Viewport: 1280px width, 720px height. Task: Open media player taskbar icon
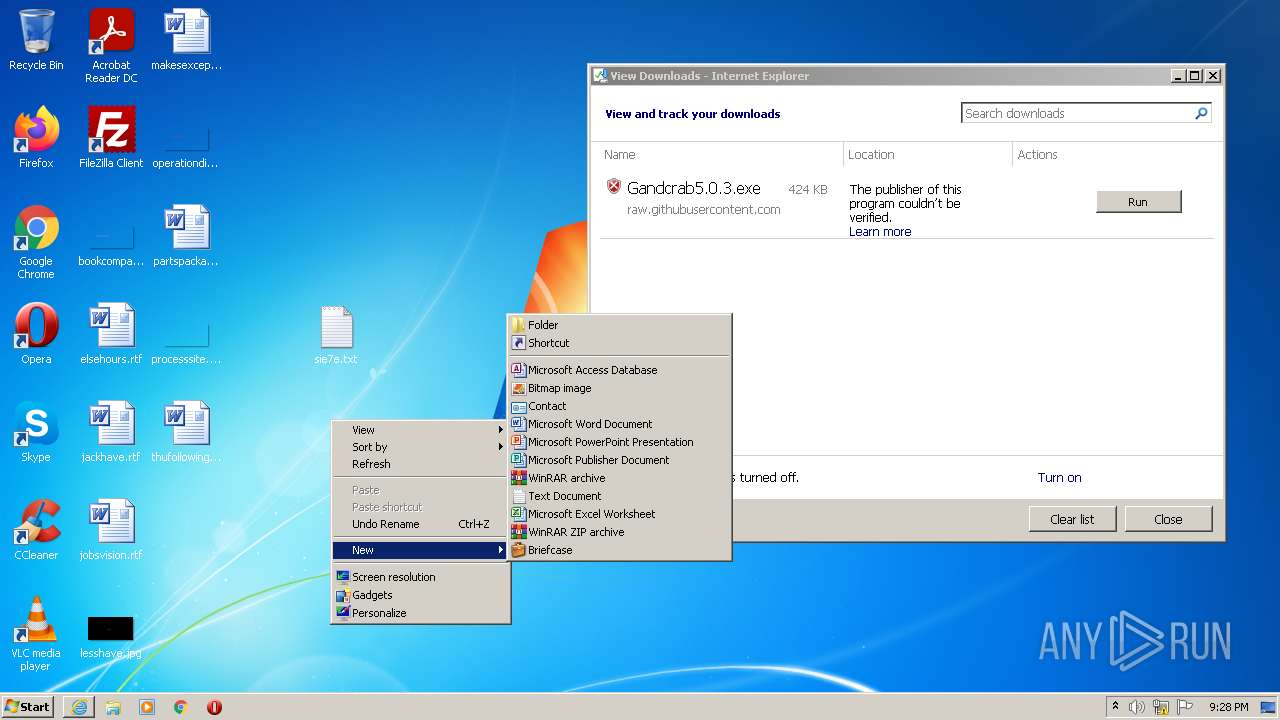pyautogui.click(x=147, y=707)
